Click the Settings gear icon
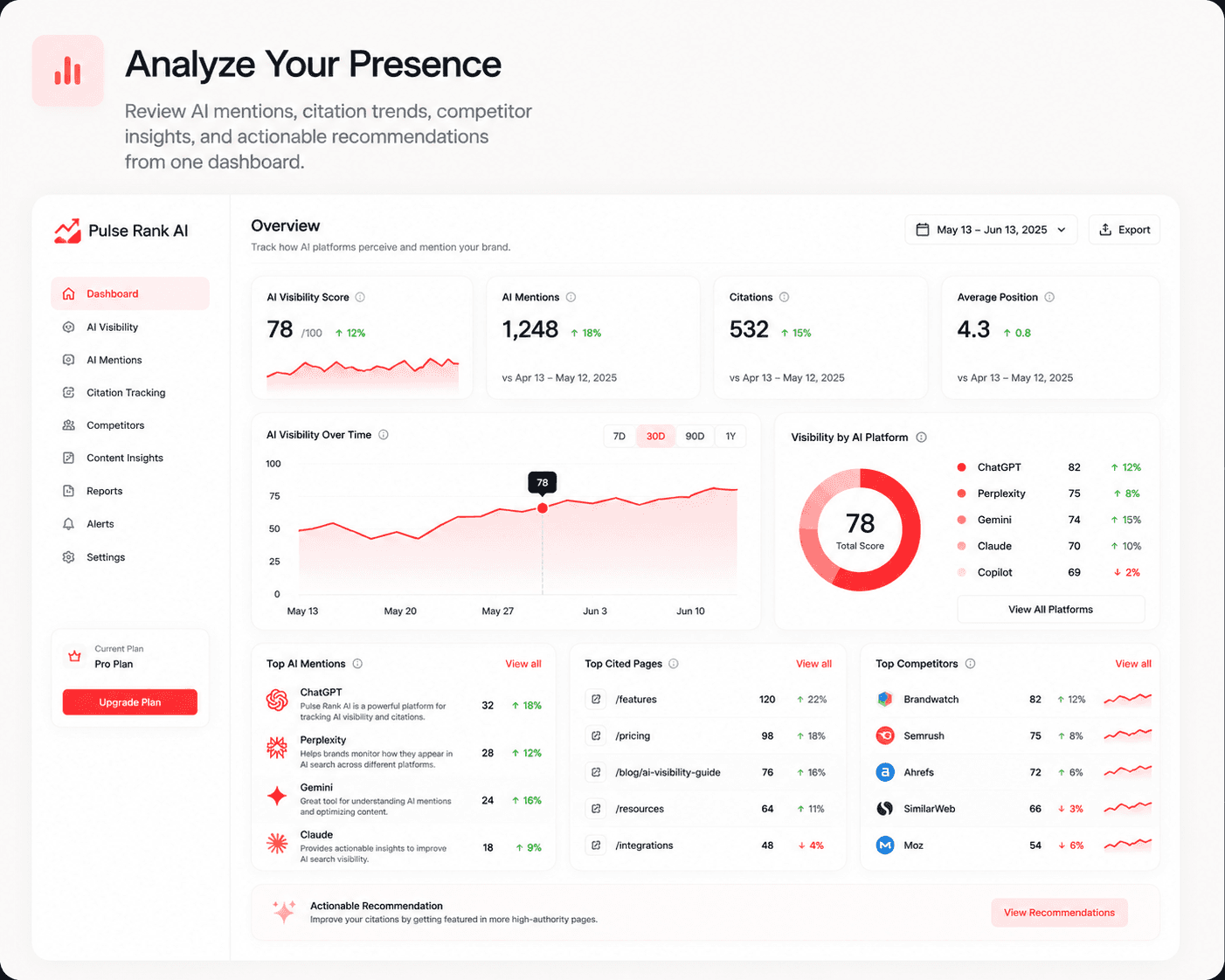The image size is (1225, 980). 68,557
